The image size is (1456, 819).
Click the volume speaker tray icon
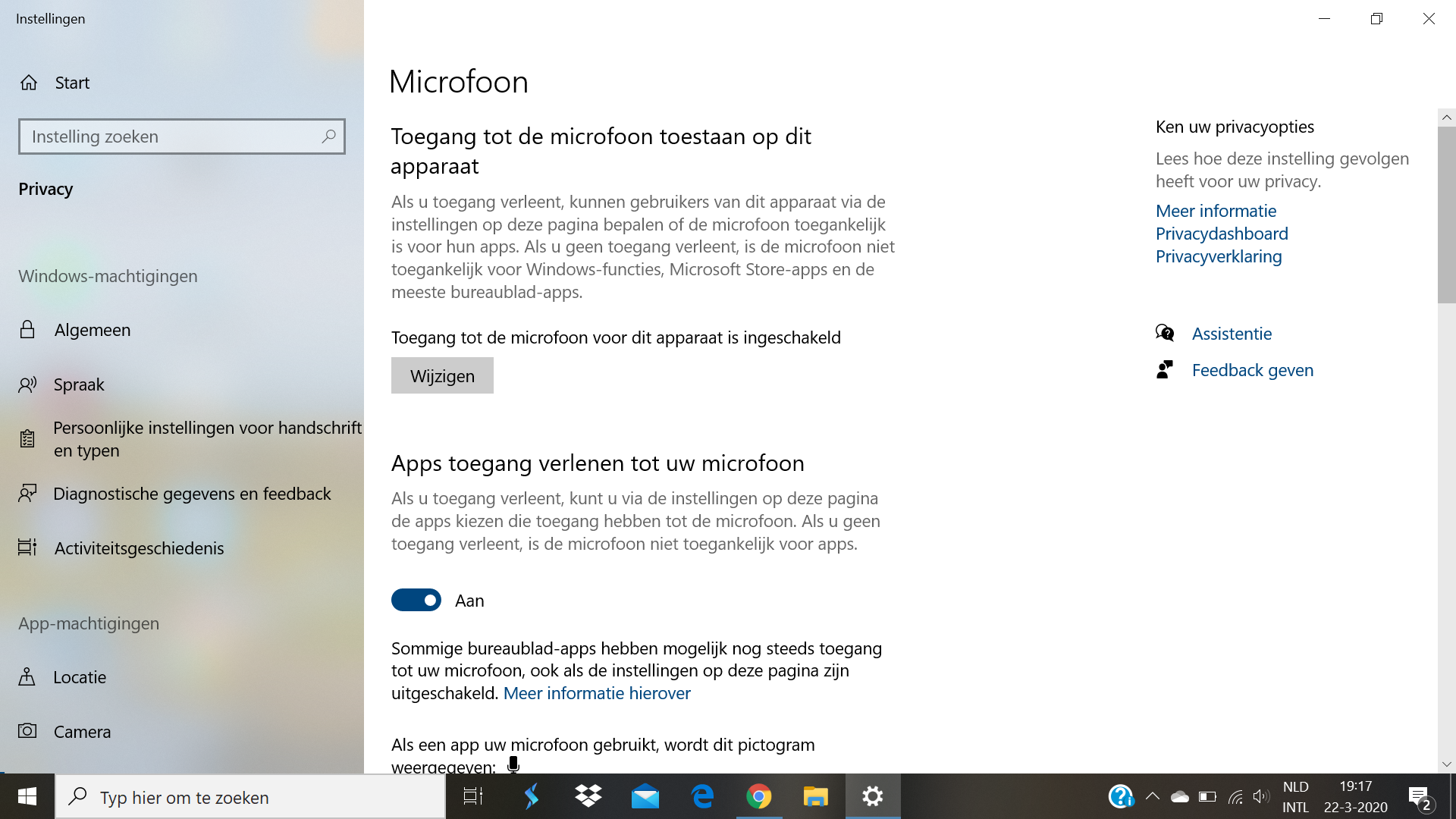1261,796
